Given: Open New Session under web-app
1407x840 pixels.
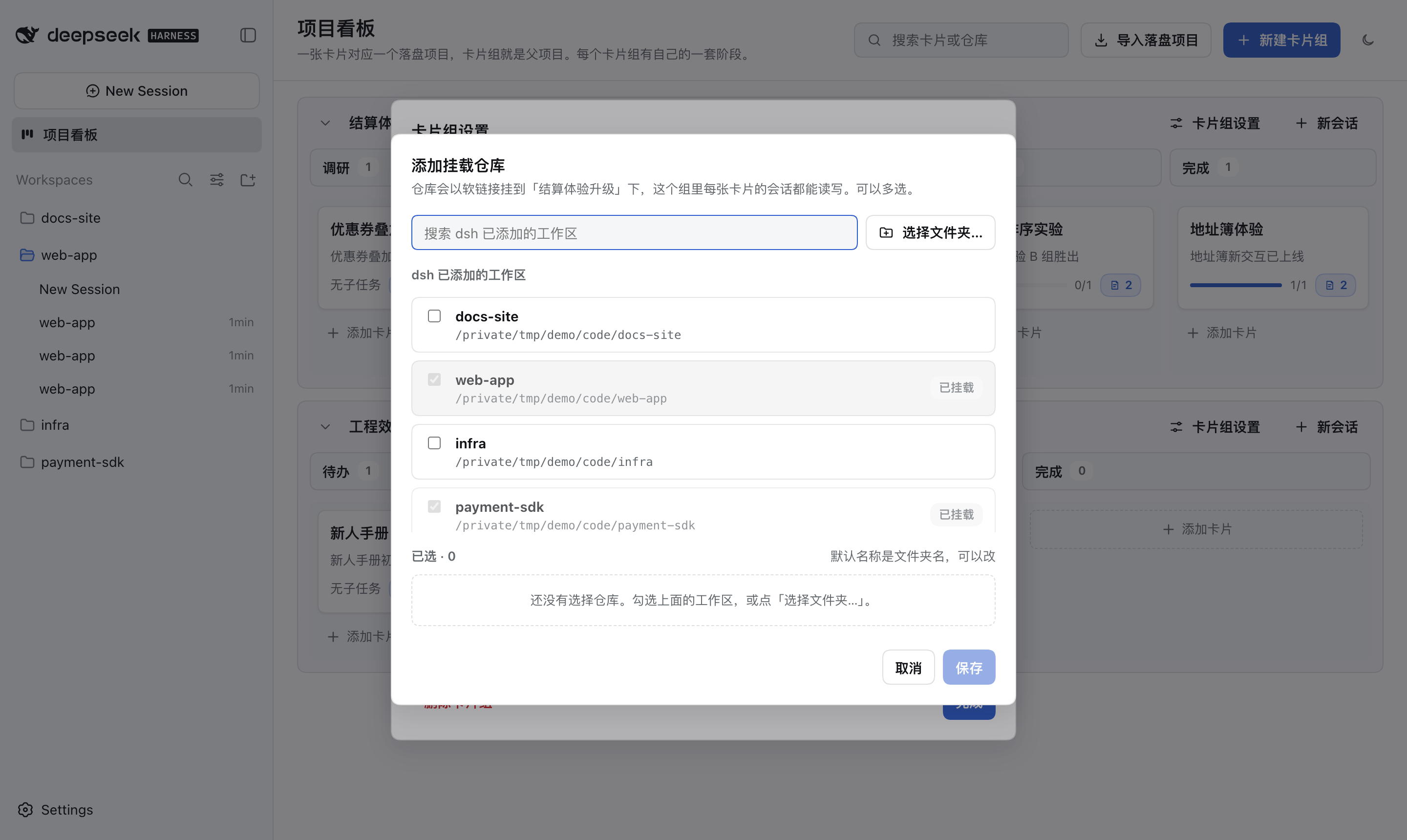Looking at the screenshot, I should pyautogui.click(x=136, y=289).
